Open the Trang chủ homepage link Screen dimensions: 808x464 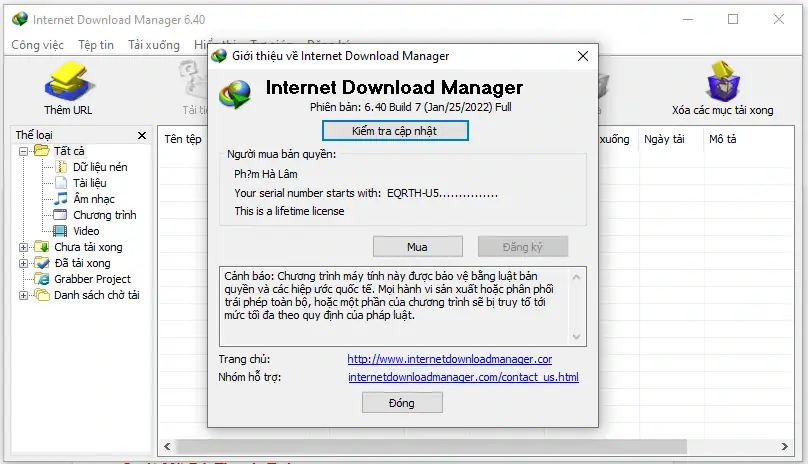[x=449, y=359]
